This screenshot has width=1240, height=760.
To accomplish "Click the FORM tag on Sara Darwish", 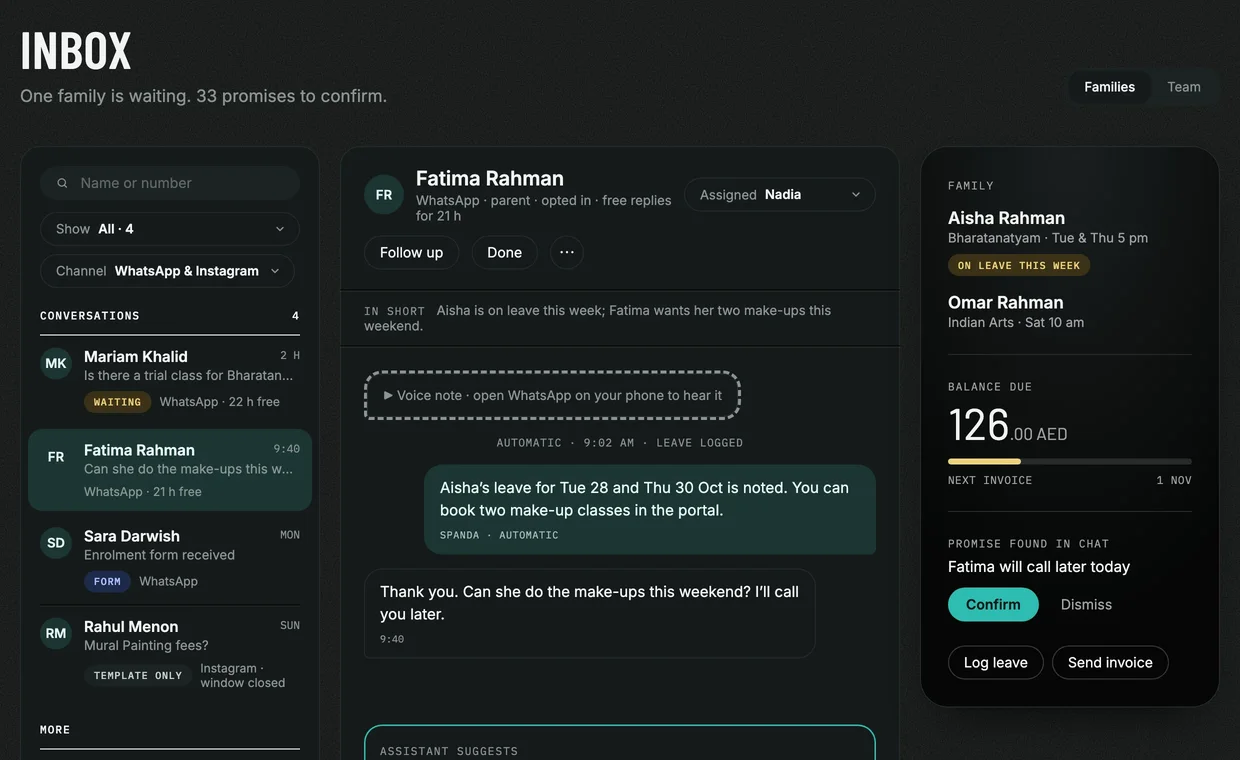I will tap(107, 581).
